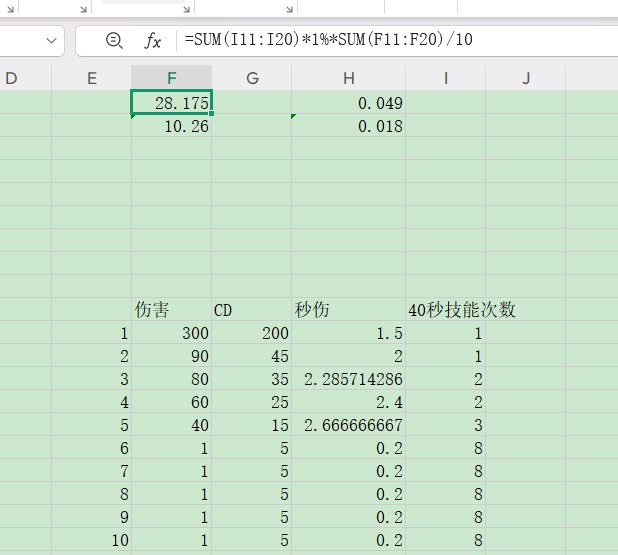The width and height of the screenshot is (618, 555).
Task: Select column J header
Action: 525,78
